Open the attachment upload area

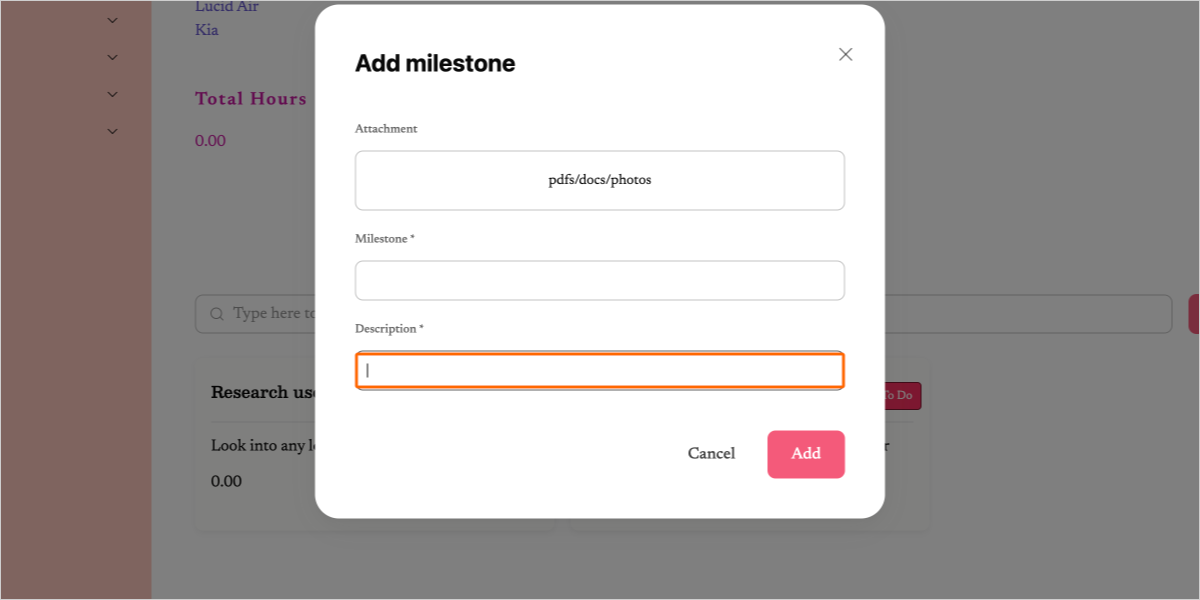tap(600, 180)
